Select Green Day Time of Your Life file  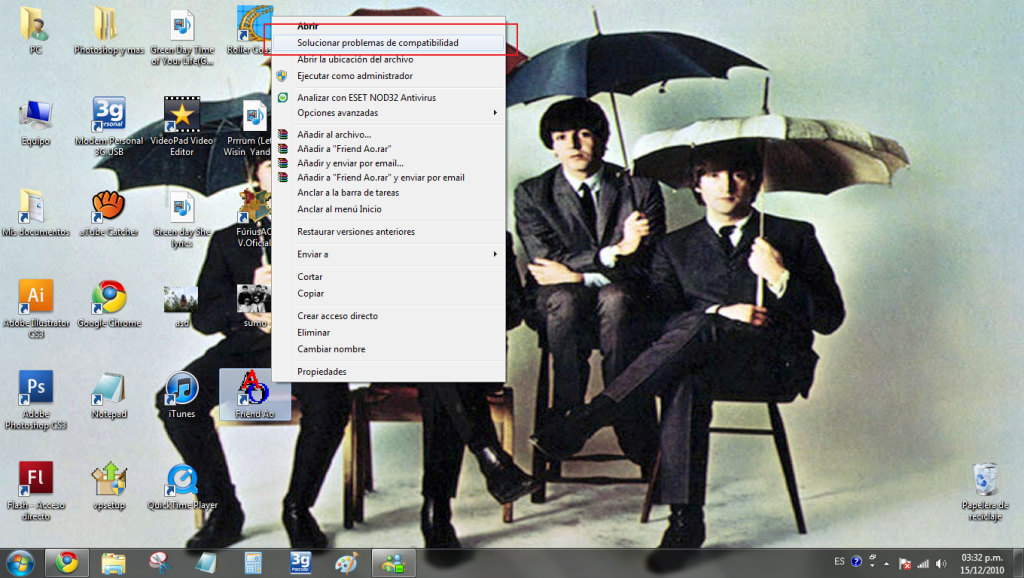pyautogui.click(x=182, y=37)
